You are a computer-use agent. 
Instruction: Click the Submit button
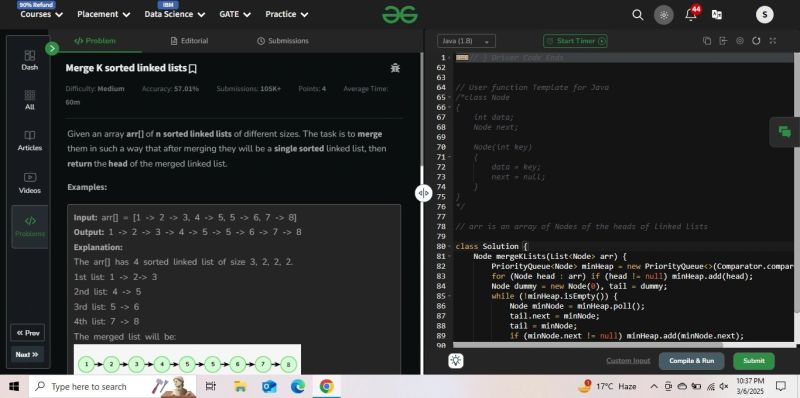point(754,361)
